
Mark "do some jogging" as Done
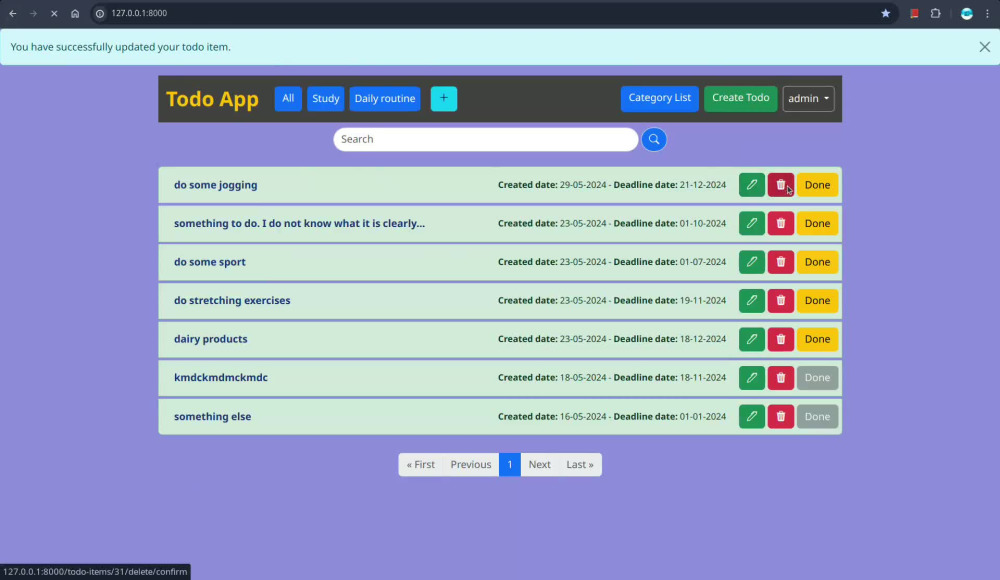click(817, 185)
